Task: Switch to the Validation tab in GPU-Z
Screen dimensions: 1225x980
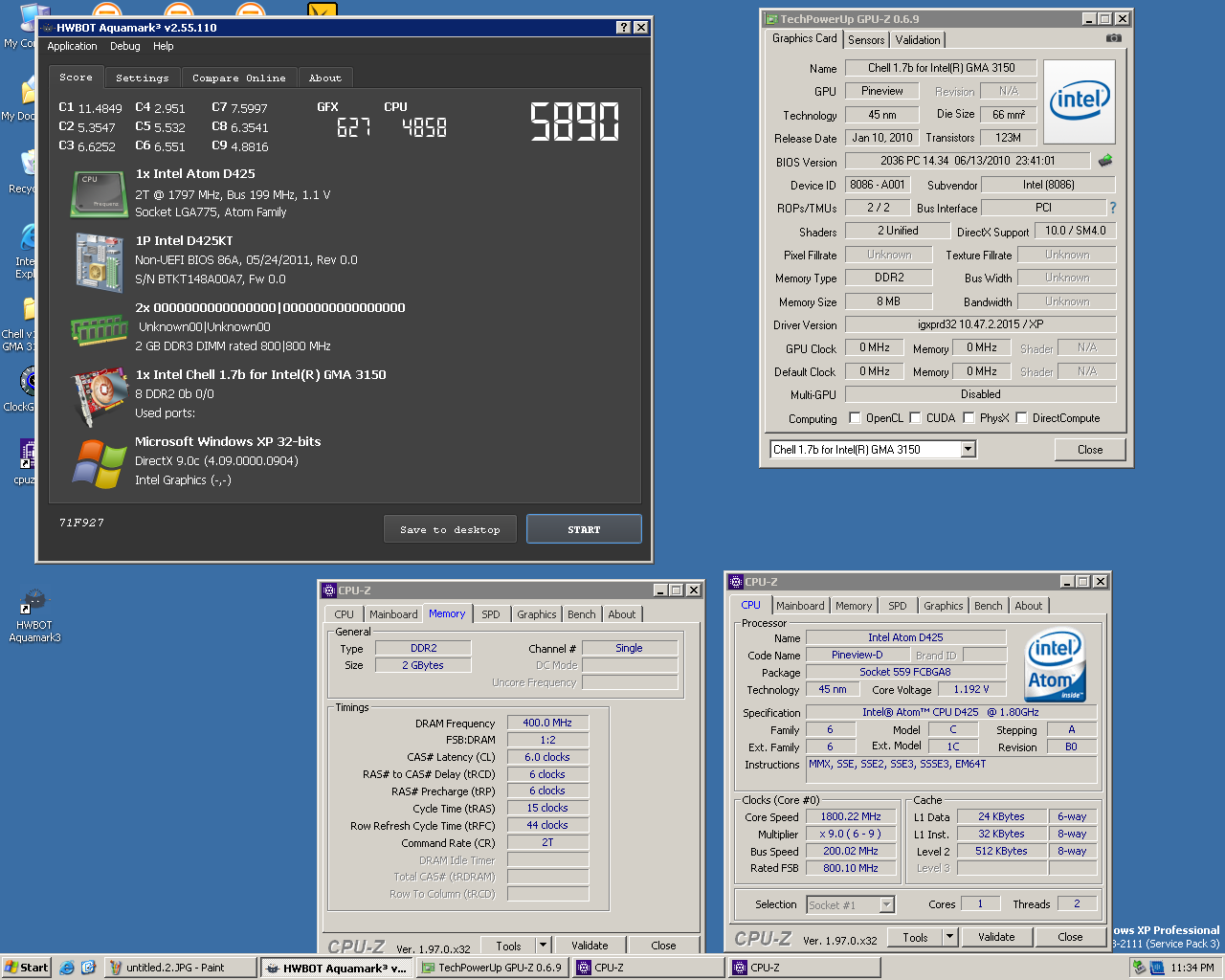Action: [918, 40]
